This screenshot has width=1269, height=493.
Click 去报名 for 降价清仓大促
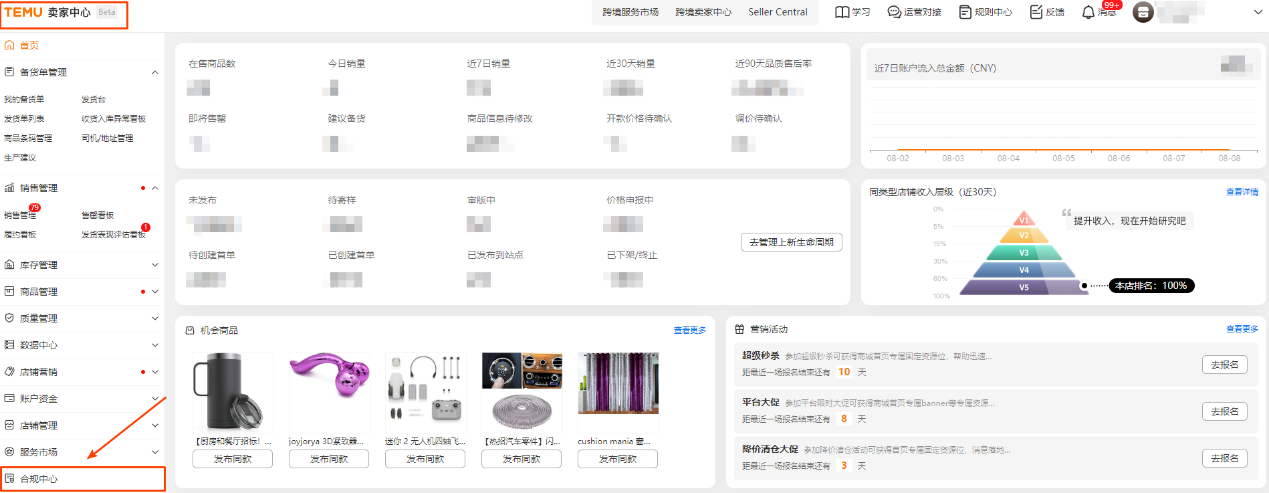[1225, 458]
